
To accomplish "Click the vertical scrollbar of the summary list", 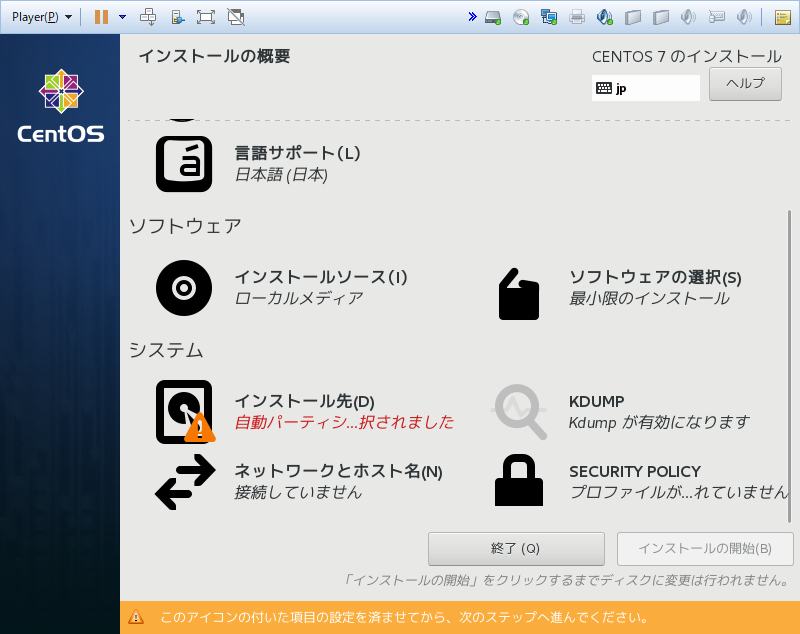I will (790, 366).
